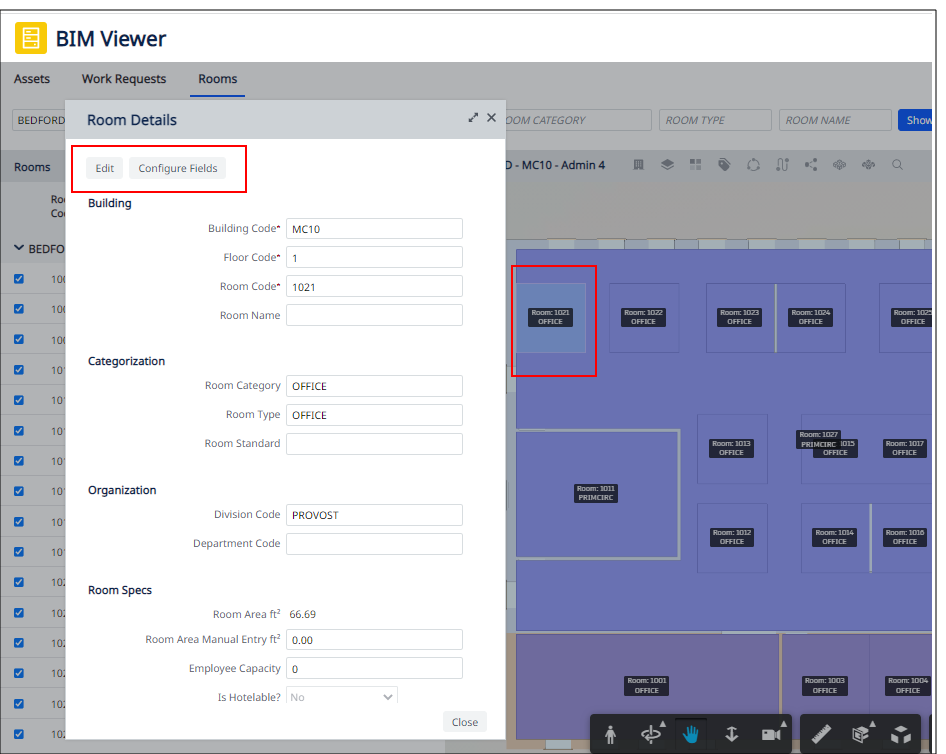This screenshot has width=946, height=754.
Task: Open the Assets tab
Action: pyautogui.click(x=32, y=79)
